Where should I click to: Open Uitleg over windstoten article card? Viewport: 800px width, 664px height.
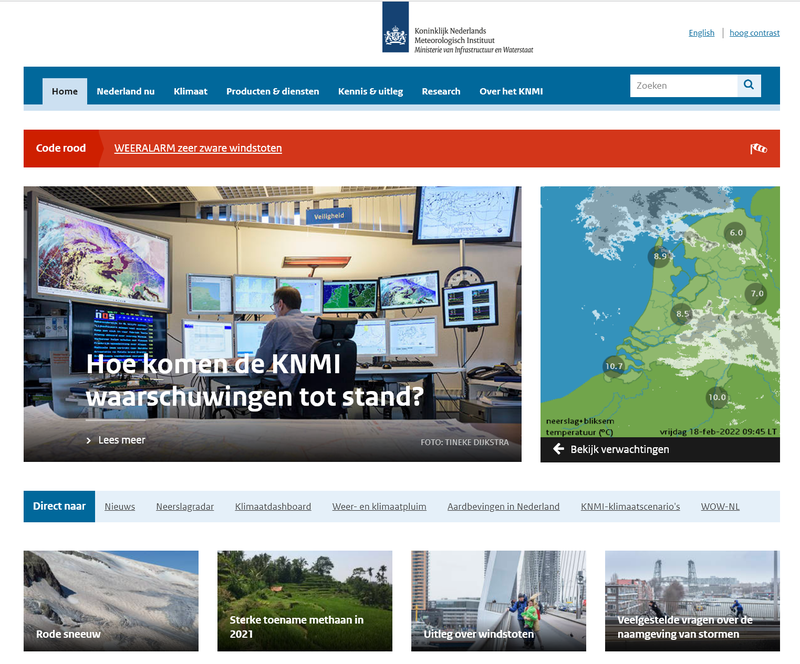498,601
